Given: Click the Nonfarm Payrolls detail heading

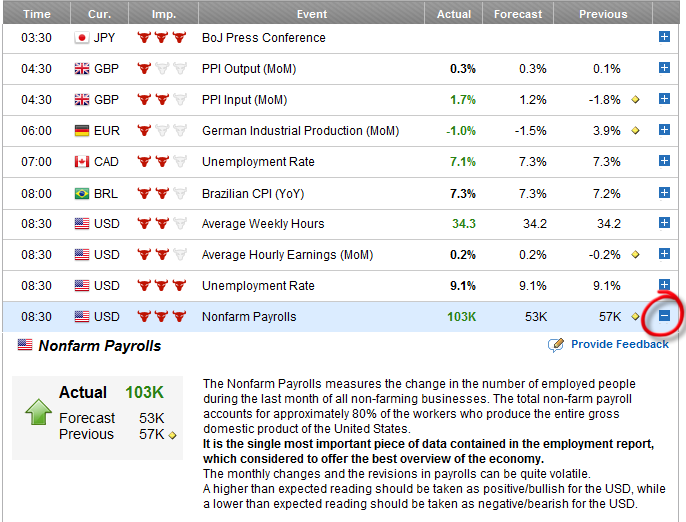Looking at the screenshot, I should click(100, 346).
